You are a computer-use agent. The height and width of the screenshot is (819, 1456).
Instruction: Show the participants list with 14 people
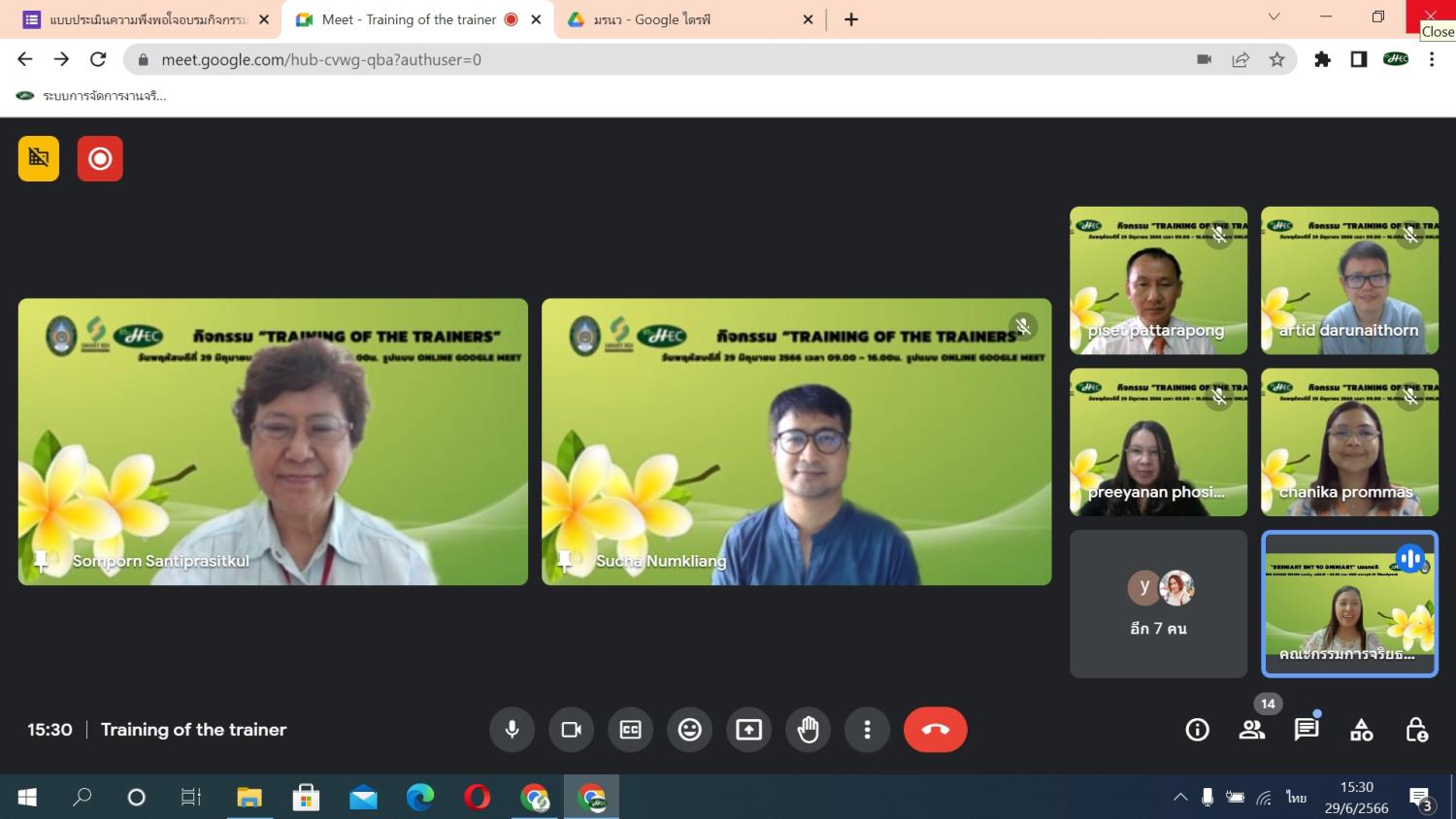pyautogui.click(x=1252, y=730)
